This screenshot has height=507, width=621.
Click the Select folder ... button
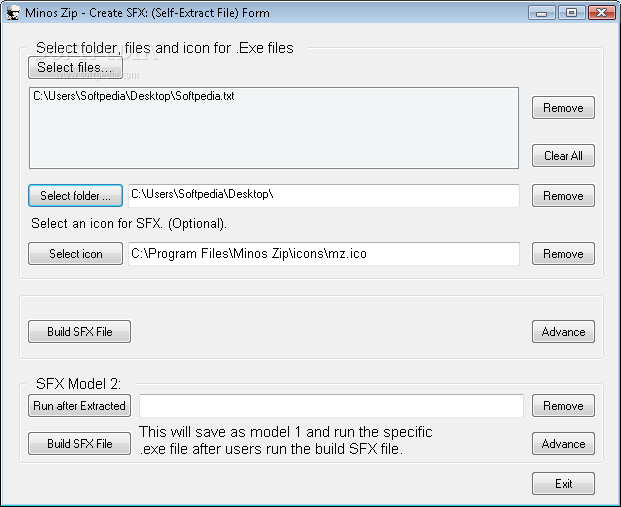click(x=75, y=196)
